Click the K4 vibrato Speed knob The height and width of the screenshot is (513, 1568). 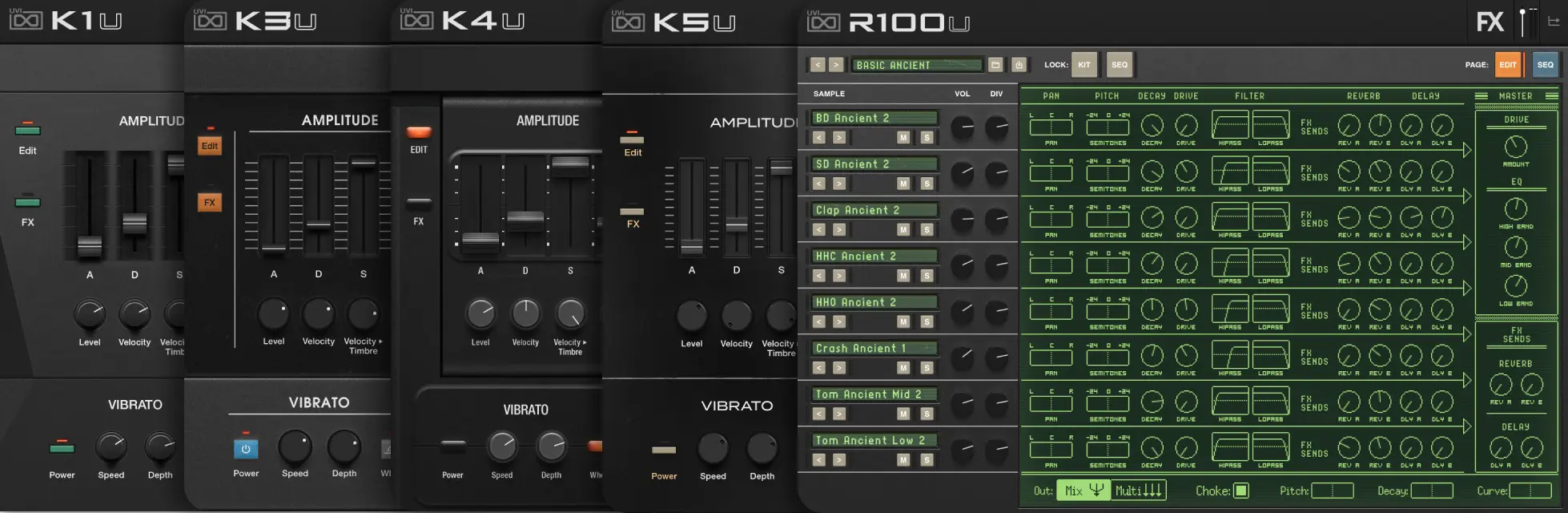pos(502,446)
